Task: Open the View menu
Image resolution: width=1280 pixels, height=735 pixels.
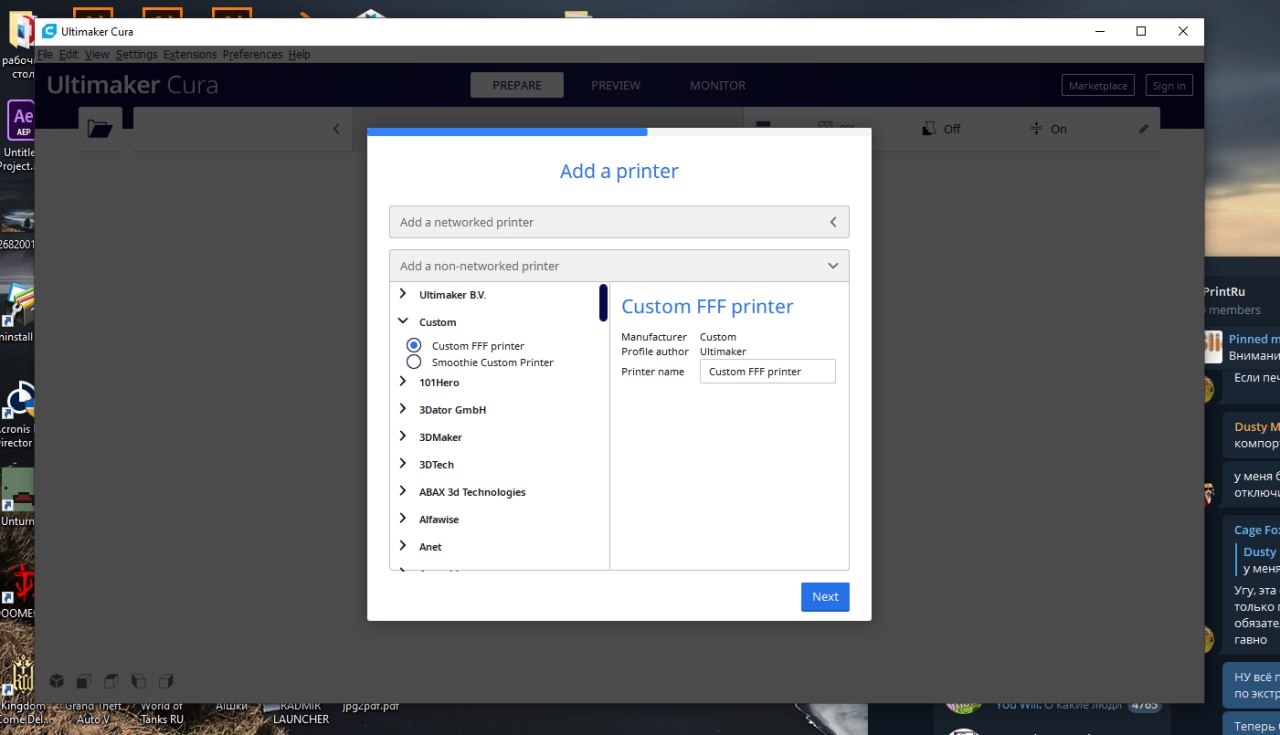Action: pos(97,55)
